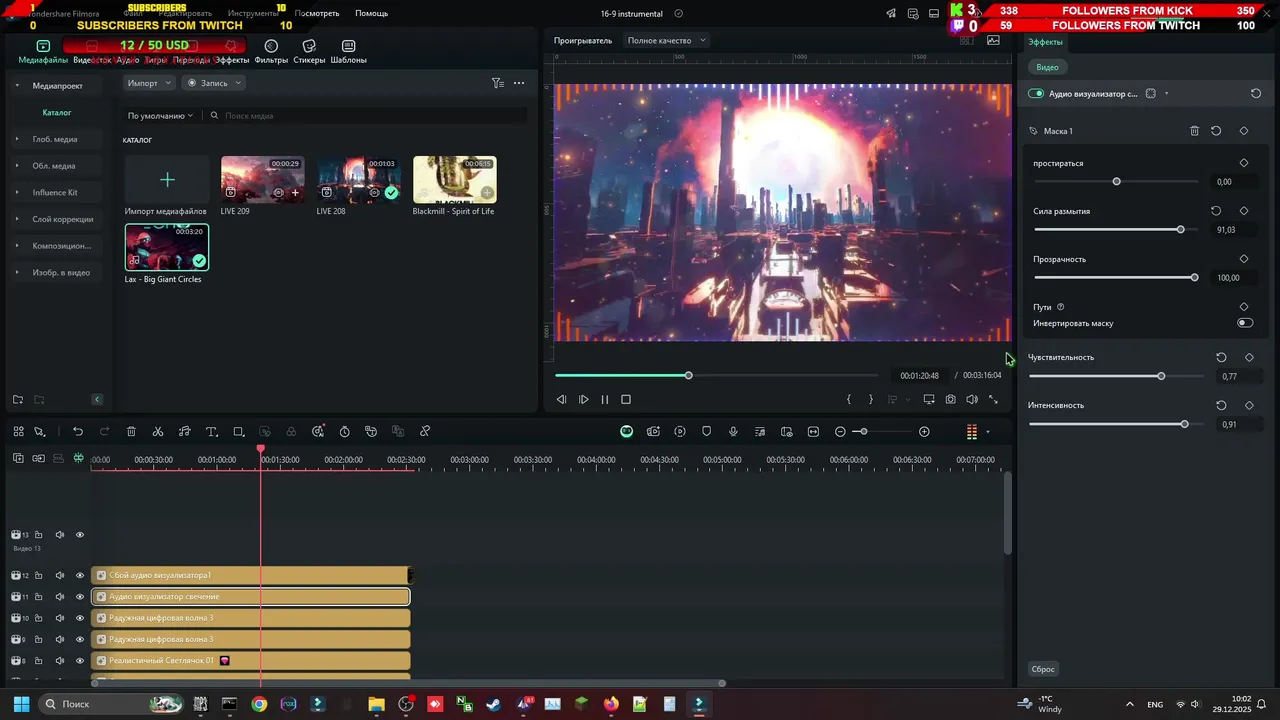Viewport: 1280px width, 720px height.
Task: Open the Запись dropdown
Action: pyautogui.click(x=214, y=83)
